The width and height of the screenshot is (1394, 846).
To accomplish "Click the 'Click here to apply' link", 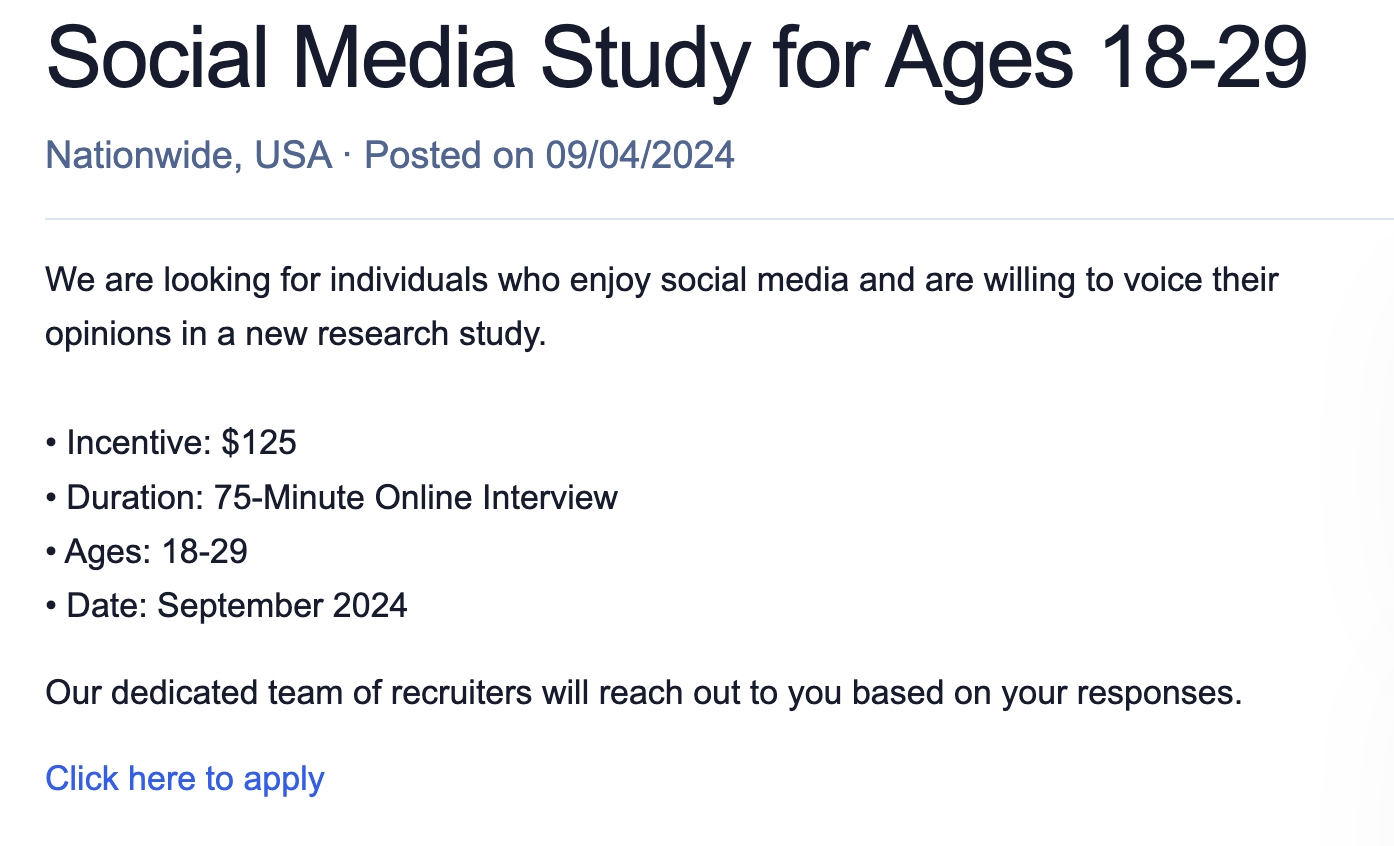I will click(185, 778).
